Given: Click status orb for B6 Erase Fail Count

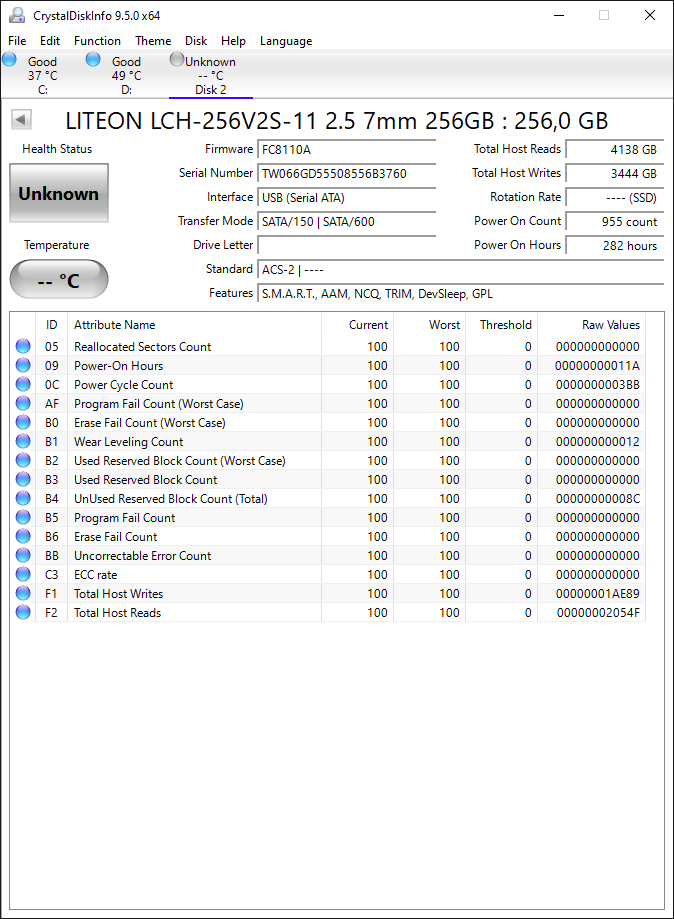Looking at the screenshot, I should click(x=23, y=536).
